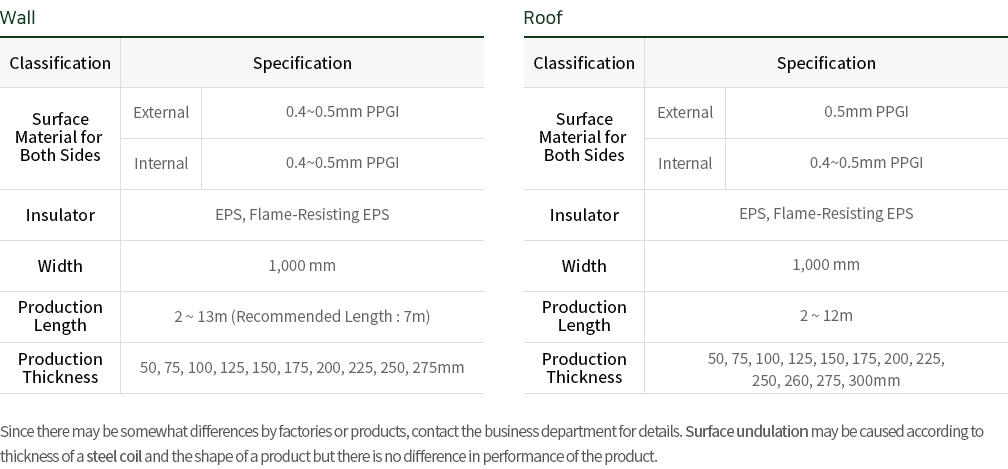This screenshot has height=469, width=1008.
Task: Click the Insulator label in Wall table
Action: tap(60, 215)
